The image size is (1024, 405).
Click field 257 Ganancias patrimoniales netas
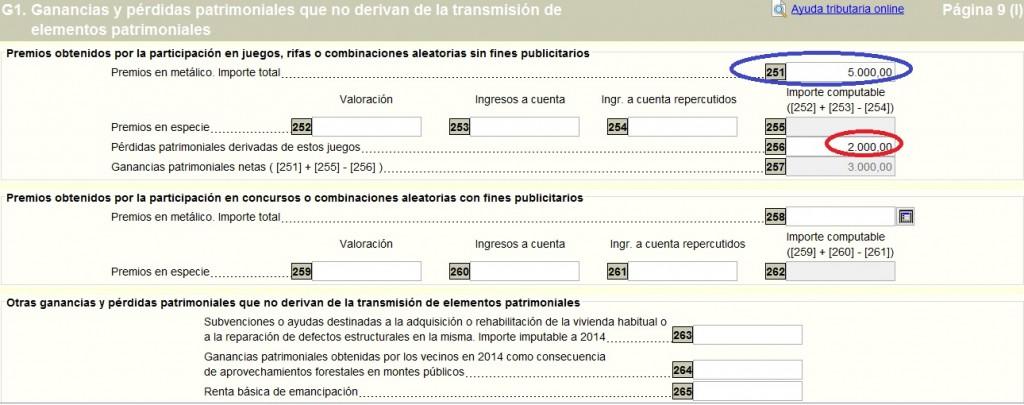pyautogui.click(x=840, y=167)
